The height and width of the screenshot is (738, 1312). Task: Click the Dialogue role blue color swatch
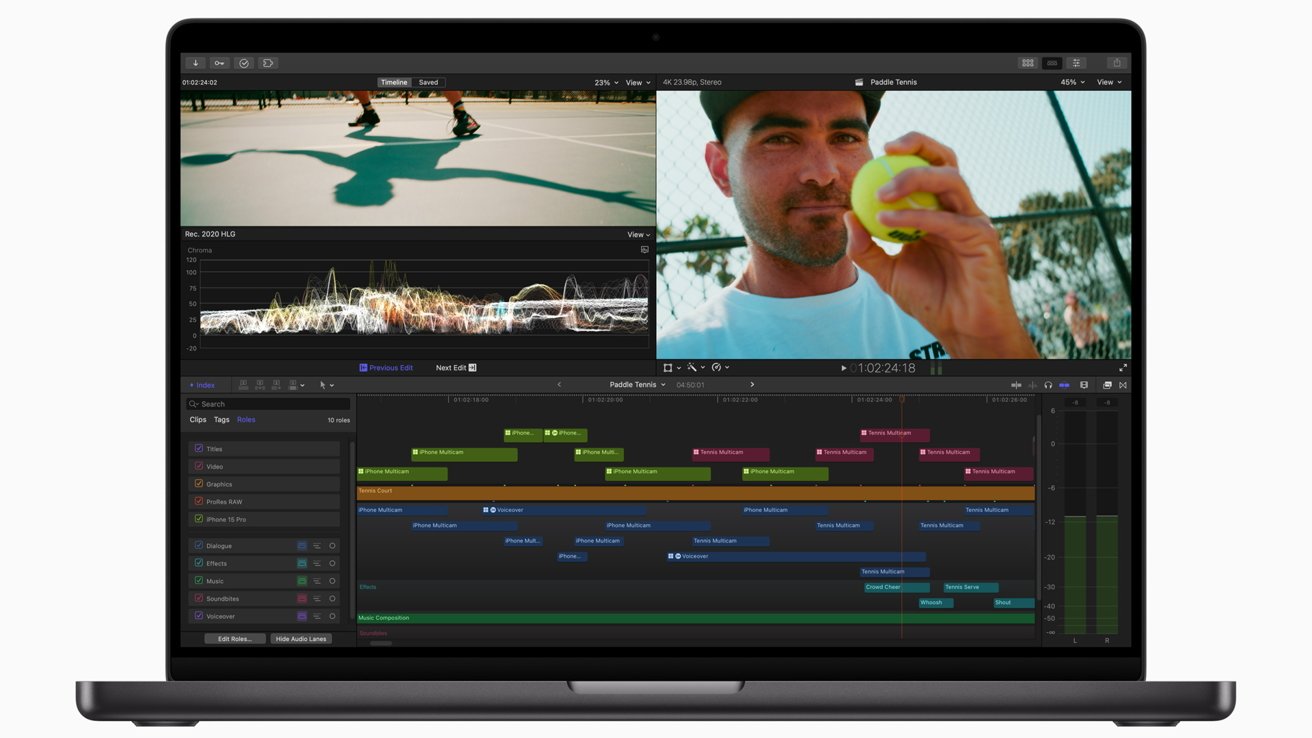(x=302, y=546)
